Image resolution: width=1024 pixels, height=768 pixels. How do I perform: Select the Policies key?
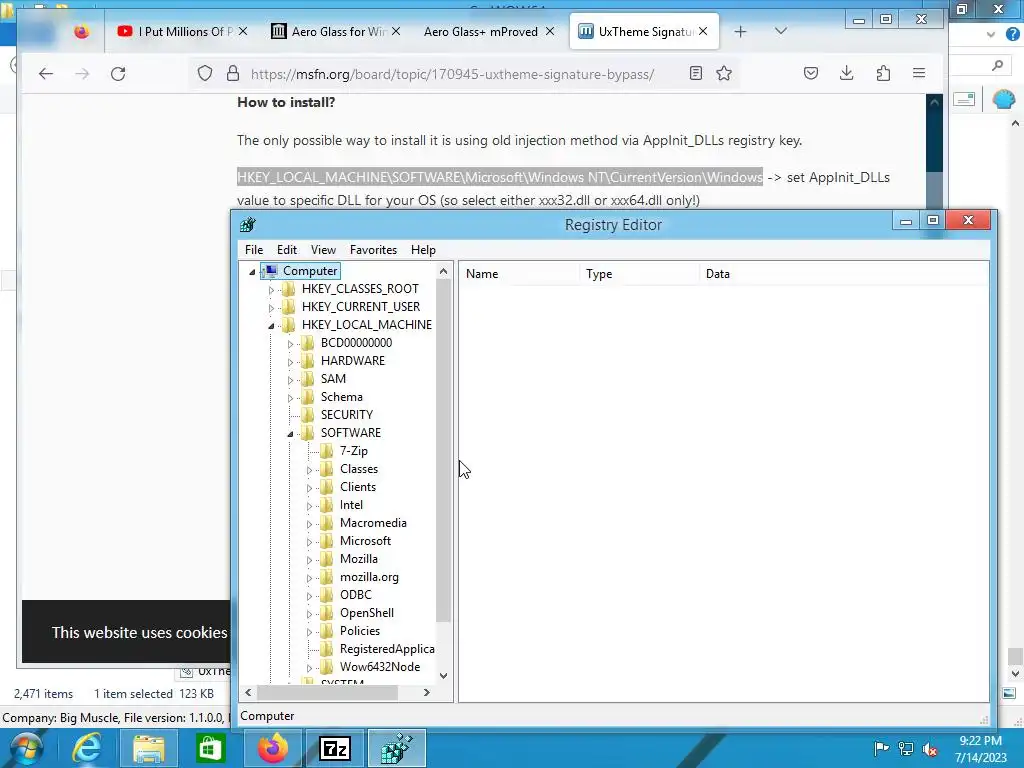click(359, 631)
